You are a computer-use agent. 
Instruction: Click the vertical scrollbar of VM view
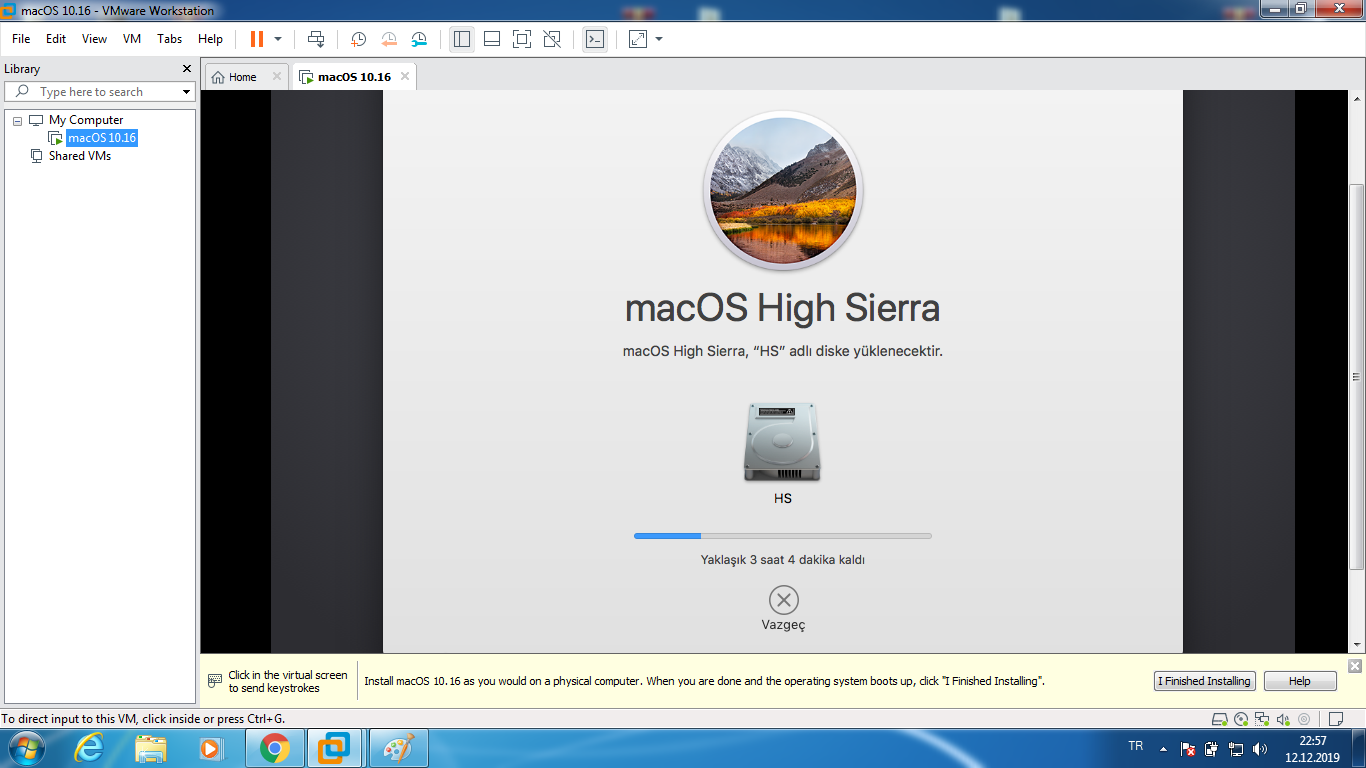(1356, 375)
